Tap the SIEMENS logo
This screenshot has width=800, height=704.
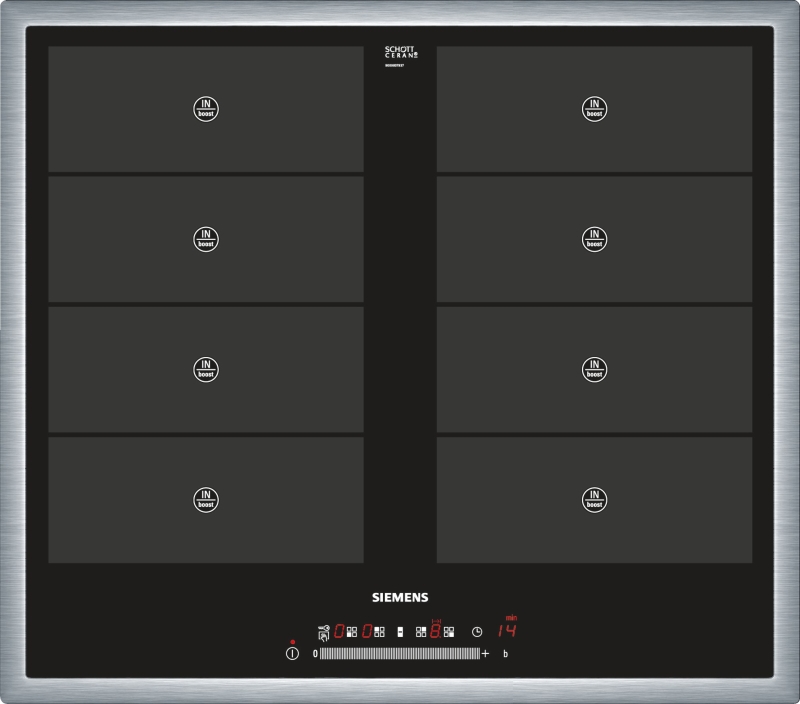(400, 597)
